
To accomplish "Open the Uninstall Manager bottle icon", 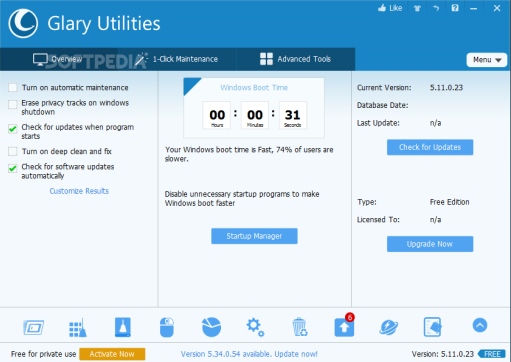I will 123,327.
